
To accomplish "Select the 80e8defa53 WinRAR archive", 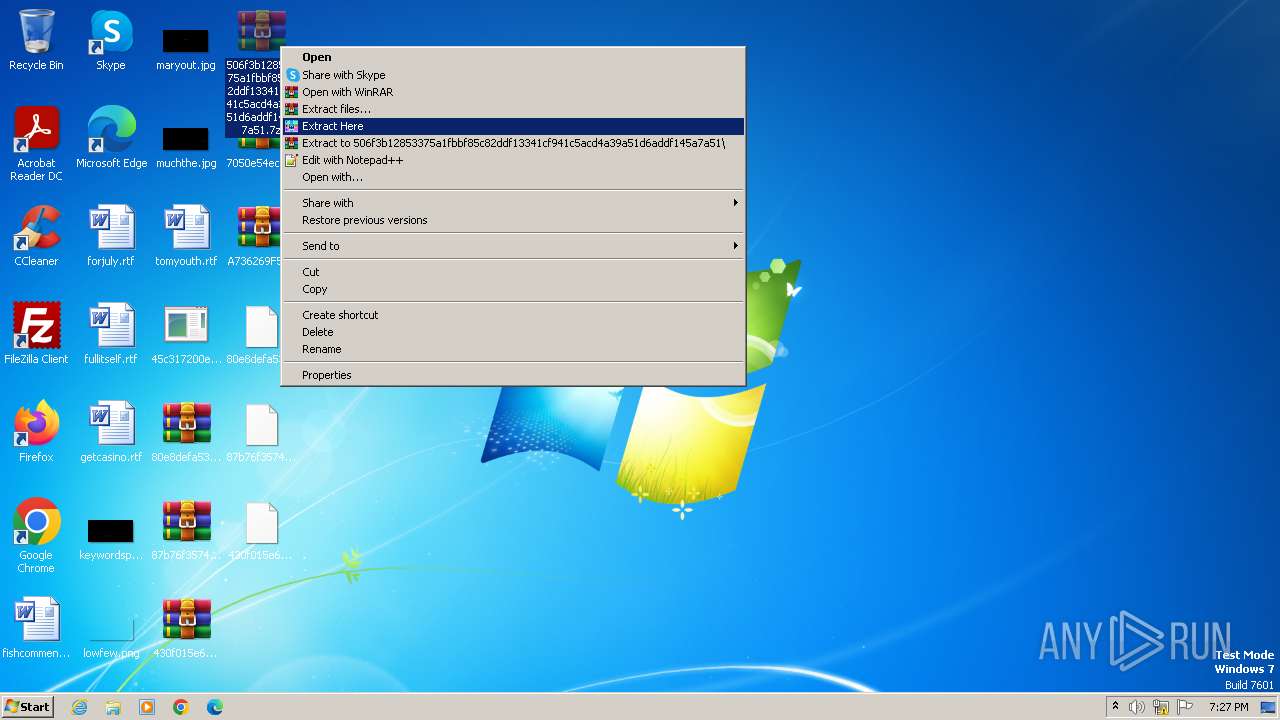I will [x=185, y=432].
